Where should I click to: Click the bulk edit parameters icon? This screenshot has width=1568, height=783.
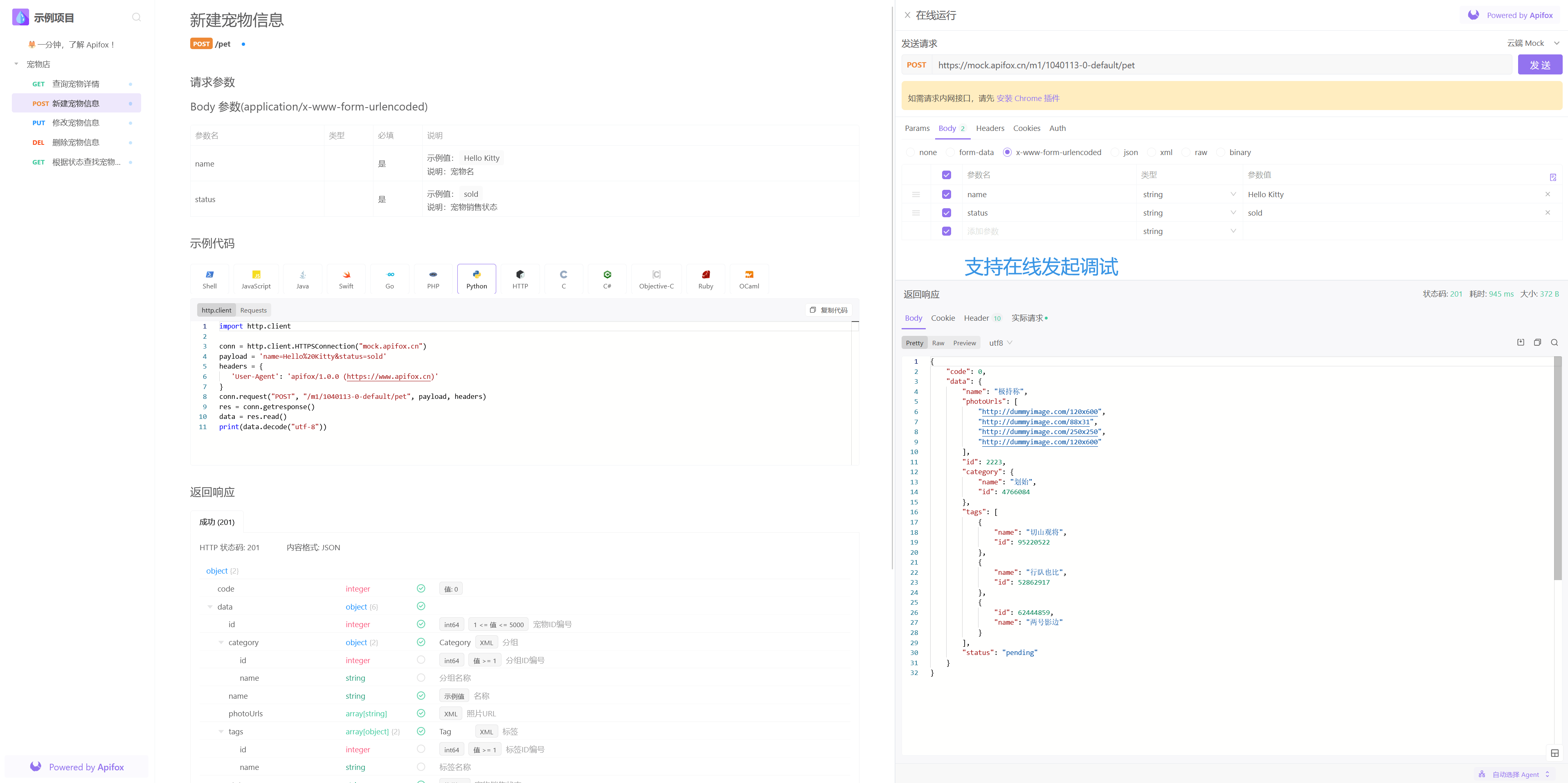coord(1553,177)
